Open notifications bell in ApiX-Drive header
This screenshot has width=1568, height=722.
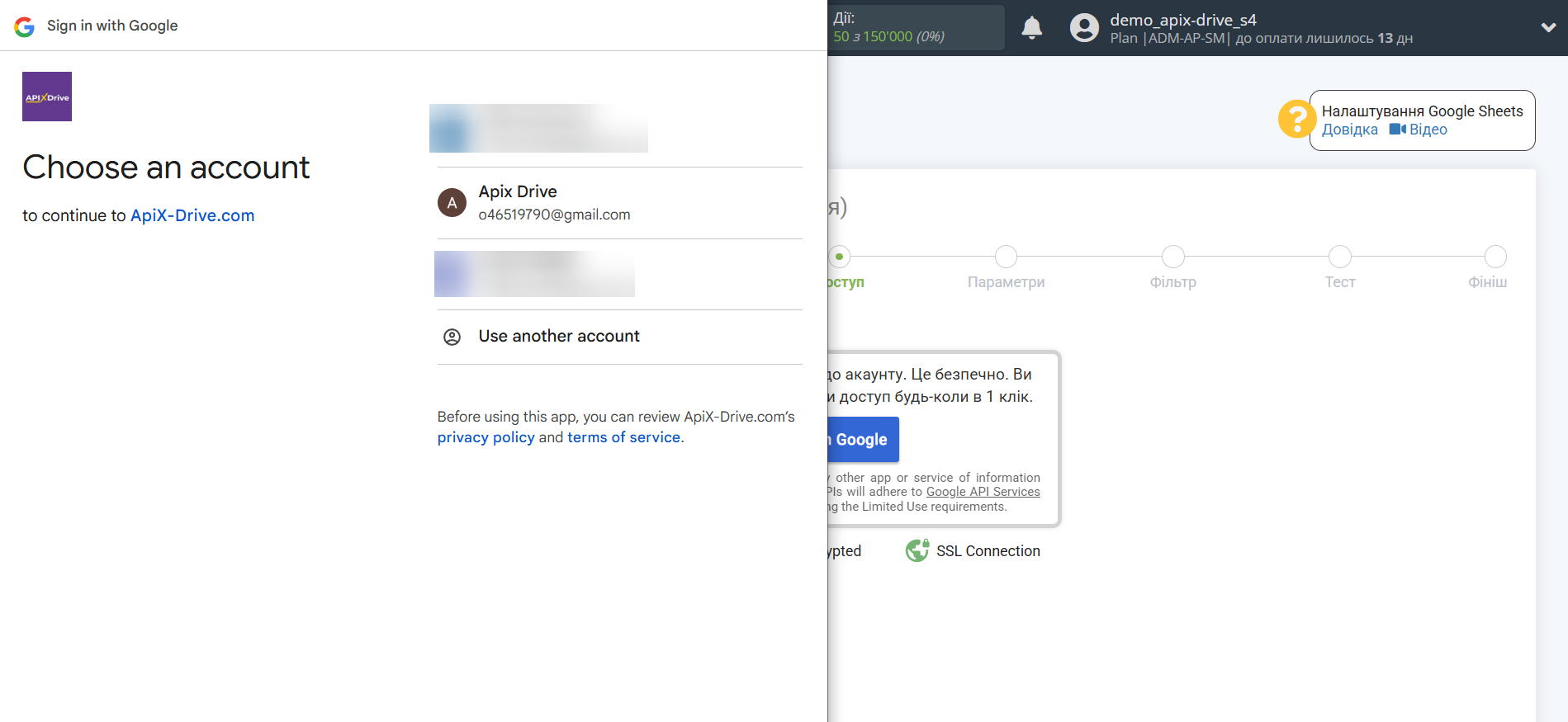tap(1032, 28)
